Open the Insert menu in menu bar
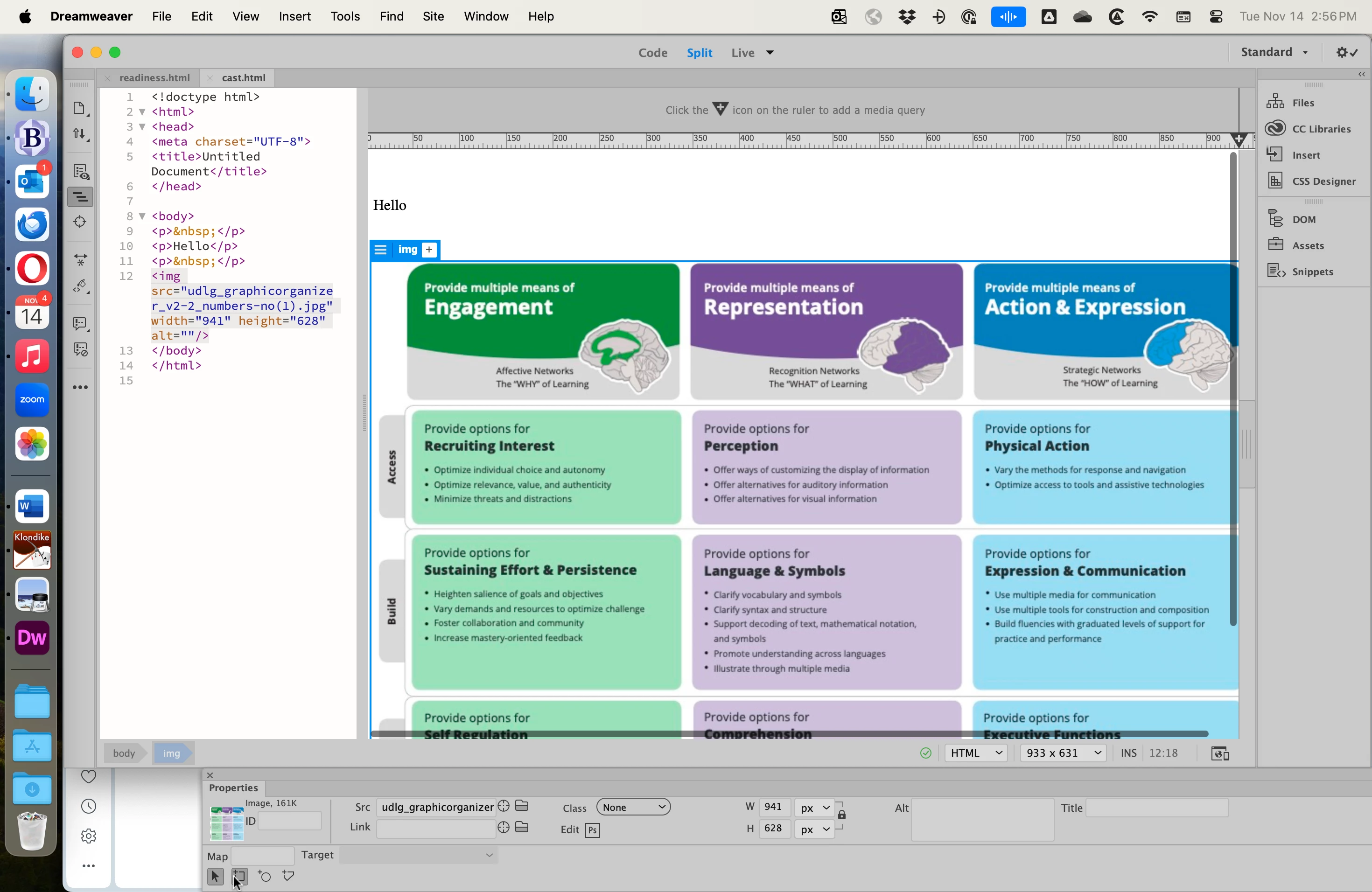The image size is (1372, 892). point(294,17)
